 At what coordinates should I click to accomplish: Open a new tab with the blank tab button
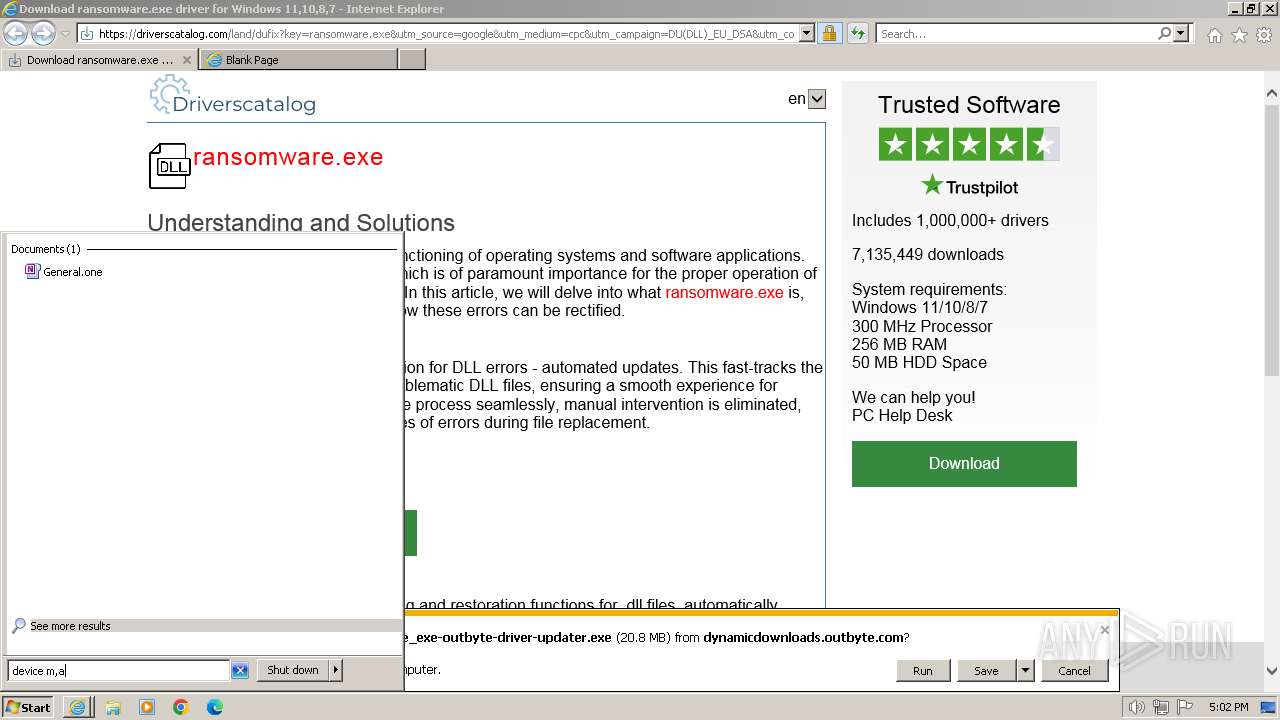[412, 60]
